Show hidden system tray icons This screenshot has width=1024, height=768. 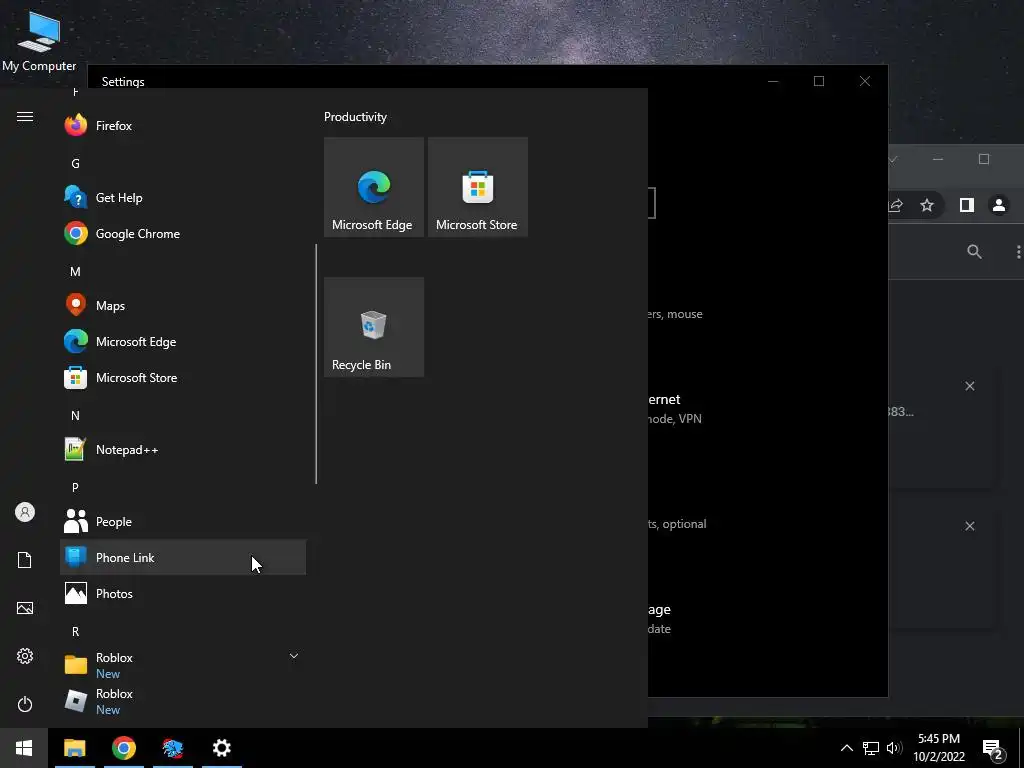846,748
